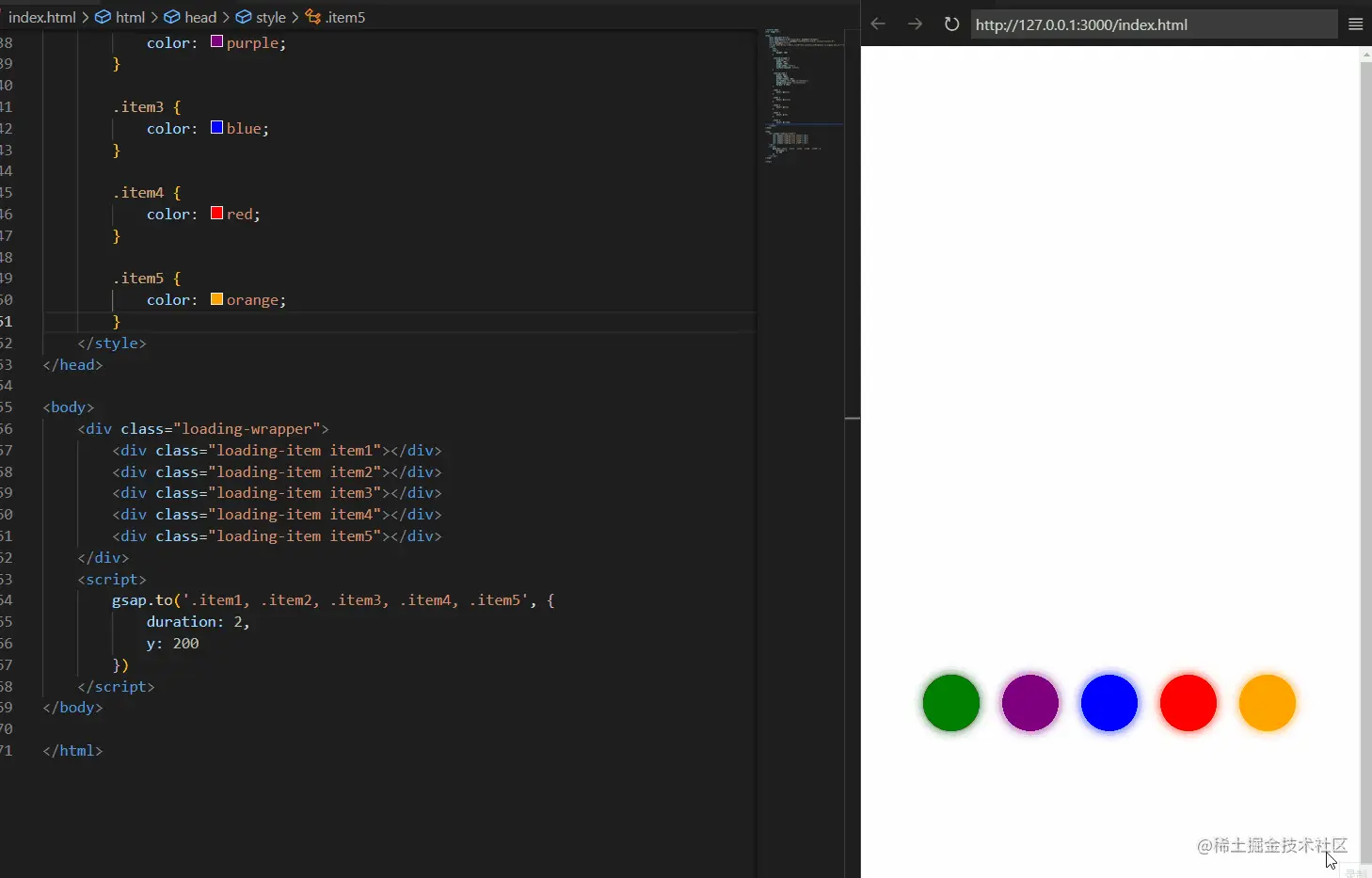Click the red circle in preview
Viewport: 1372px width, 878px height.
1189,703
